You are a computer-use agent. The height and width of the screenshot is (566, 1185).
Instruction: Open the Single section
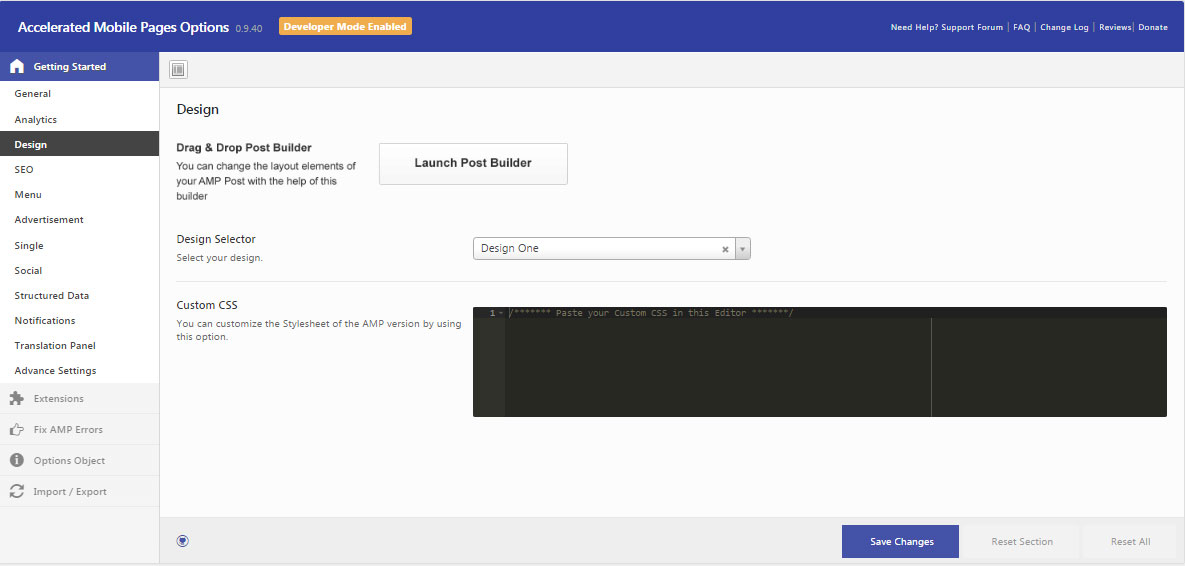click(x=79, y=246)
